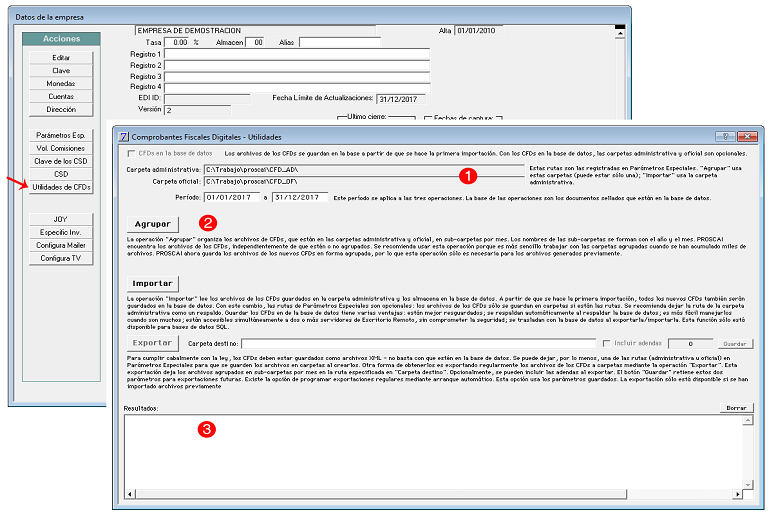Click the results horizontal scroll left arrow
Viewport: 772px width, 529px height.
pyautogui.click(x=130, y=494)
